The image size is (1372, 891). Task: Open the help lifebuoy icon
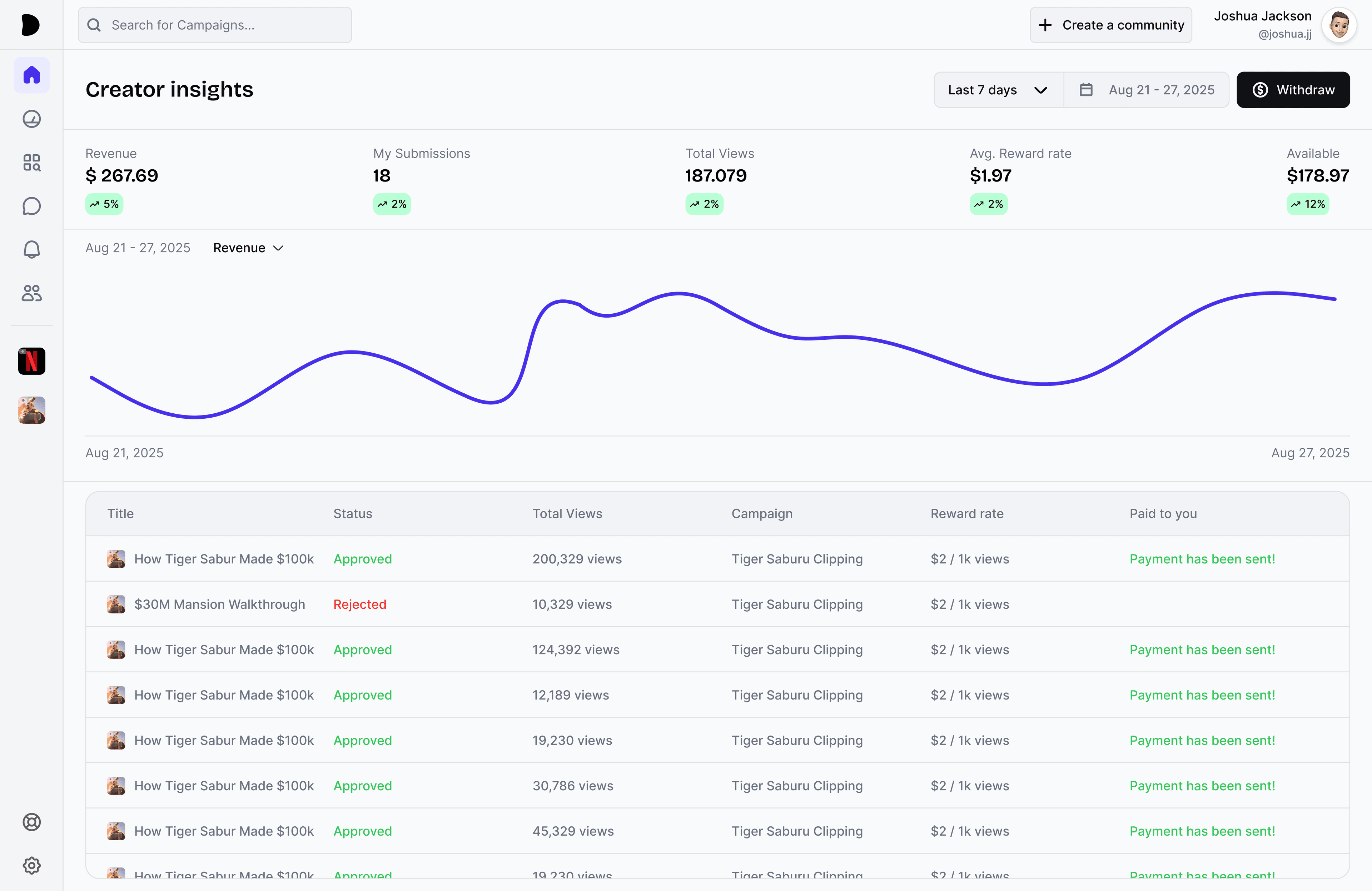[x=31, y=822]
